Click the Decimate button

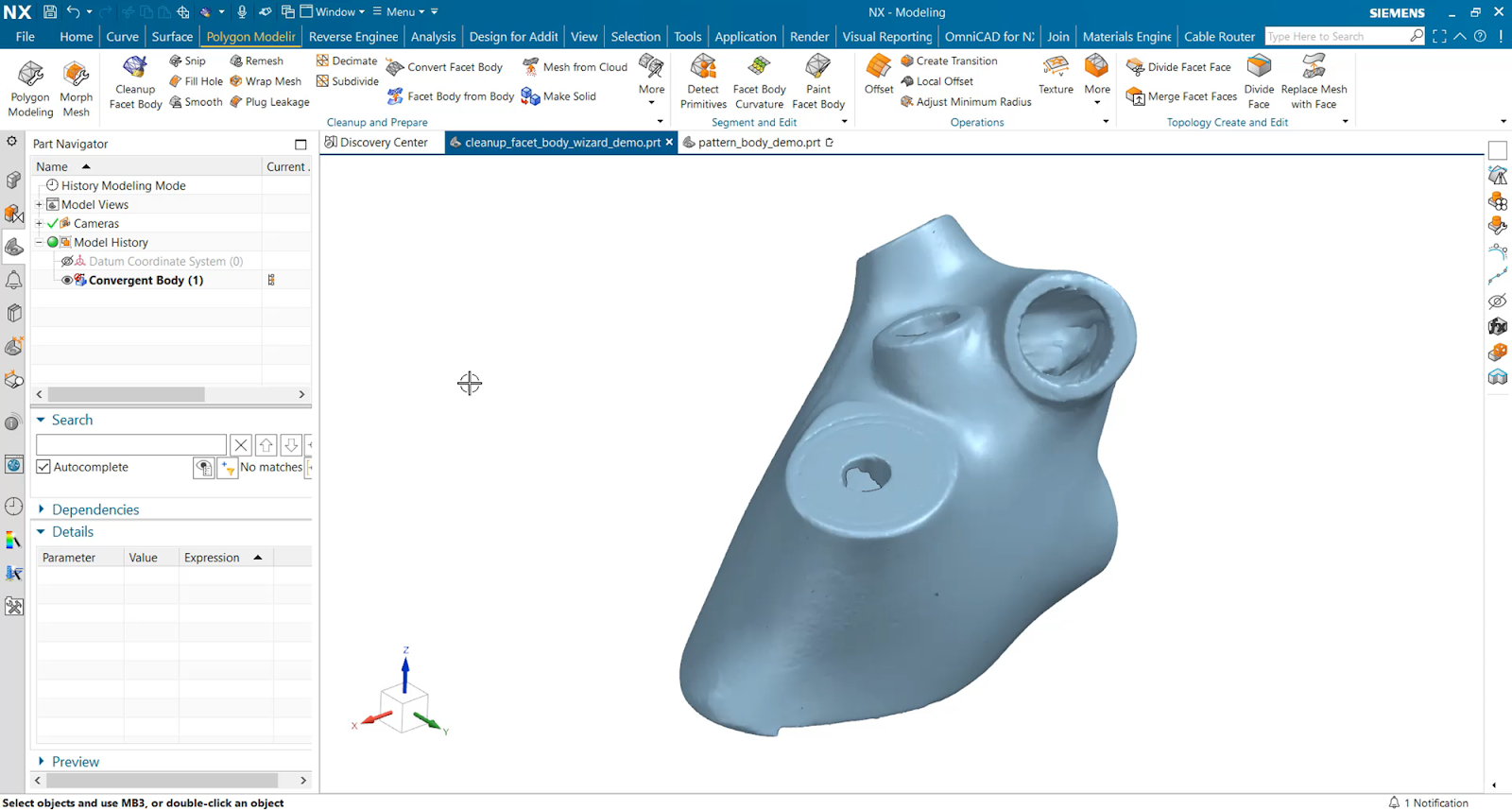[346, 60]
